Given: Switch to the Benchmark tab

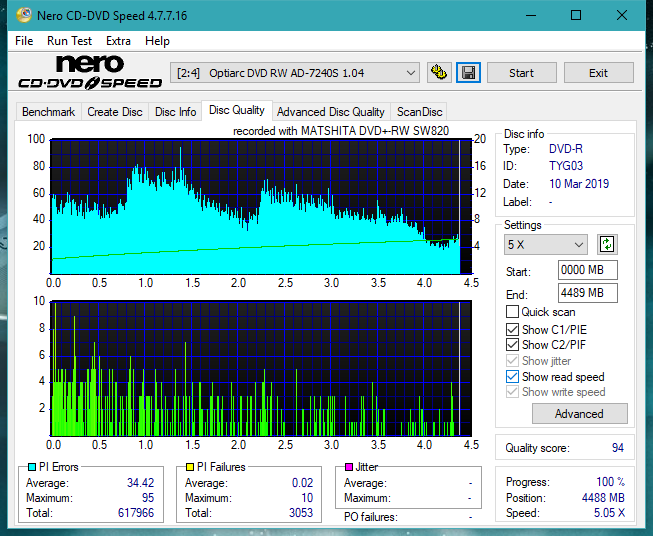Looking at the screenshot, I should point(49,112).
